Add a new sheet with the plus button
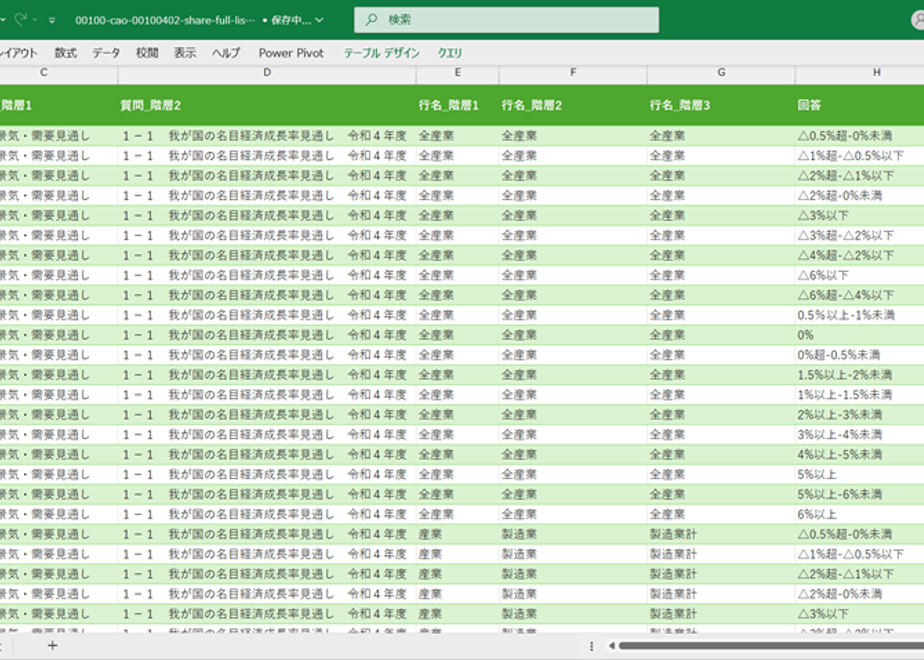The height and width of the screenshot is (660, 924). [52, 646]
